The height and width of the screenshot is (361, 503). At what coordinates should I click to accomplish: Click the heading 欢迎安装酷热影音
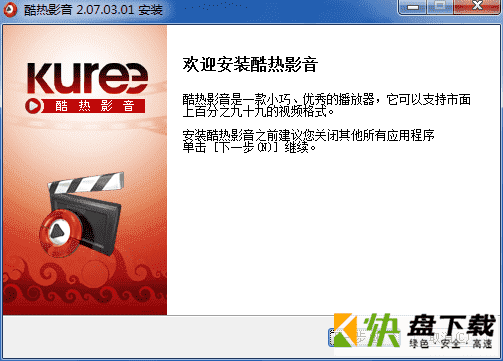pyautogui.click(x=250, y=64)
